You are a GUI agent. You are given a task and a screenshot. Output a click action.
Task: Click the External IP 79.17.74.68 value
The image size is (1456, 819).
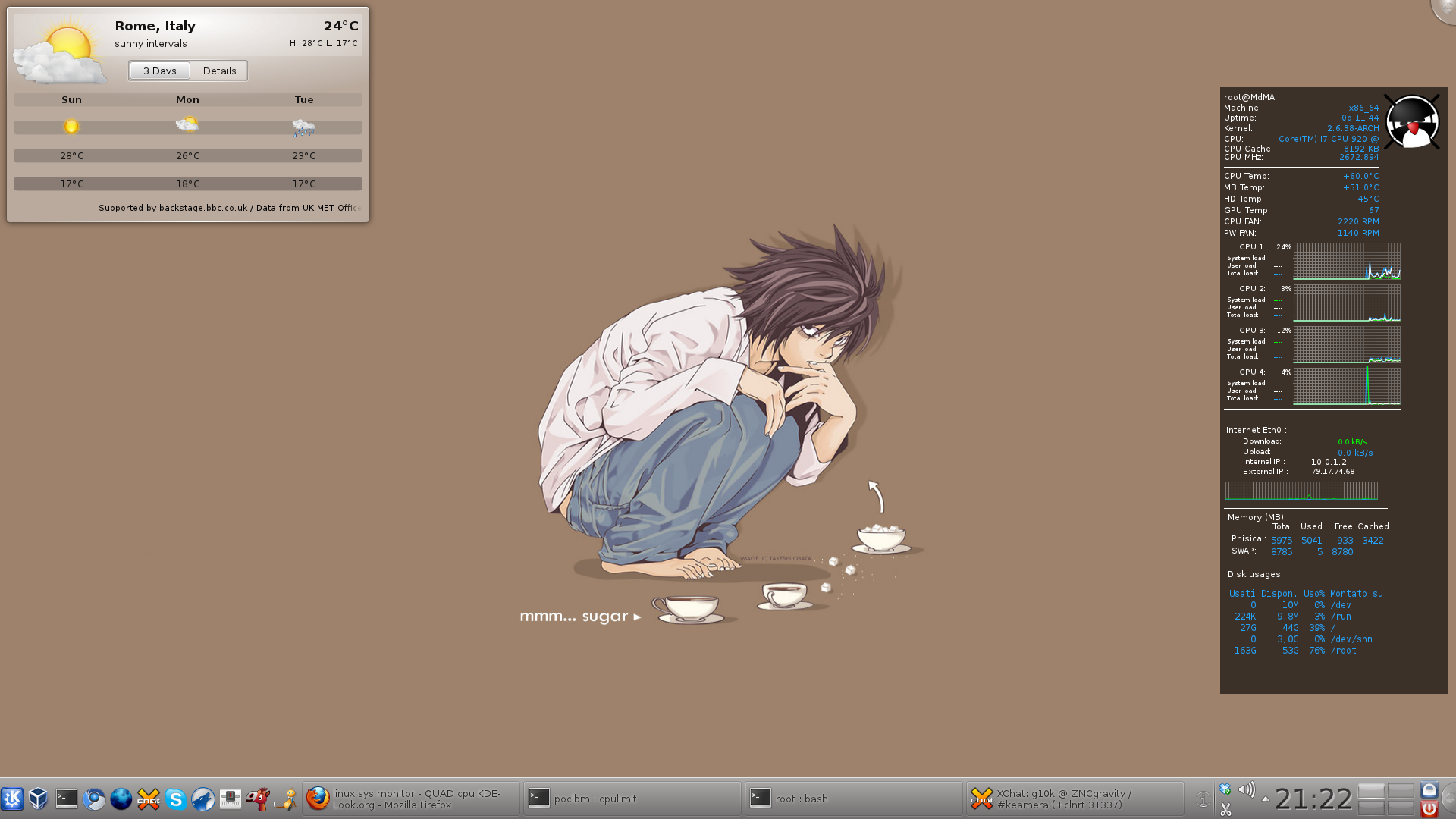click(x=1332, y=472)
